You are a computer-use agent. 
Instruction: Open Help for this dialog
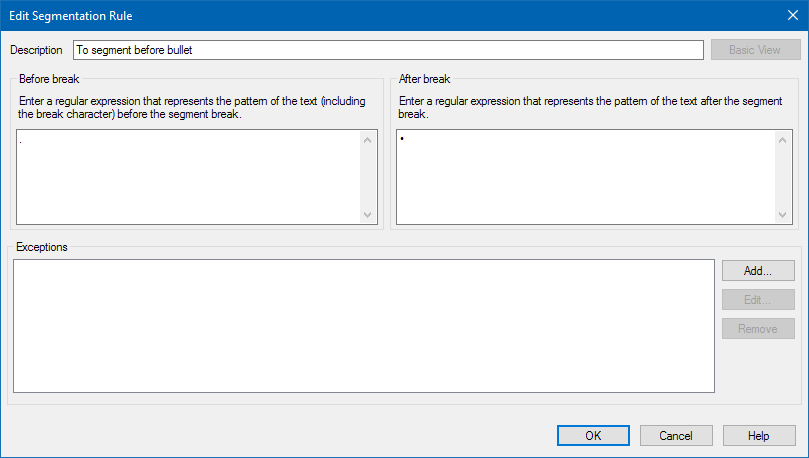click(x=759, y=436)
